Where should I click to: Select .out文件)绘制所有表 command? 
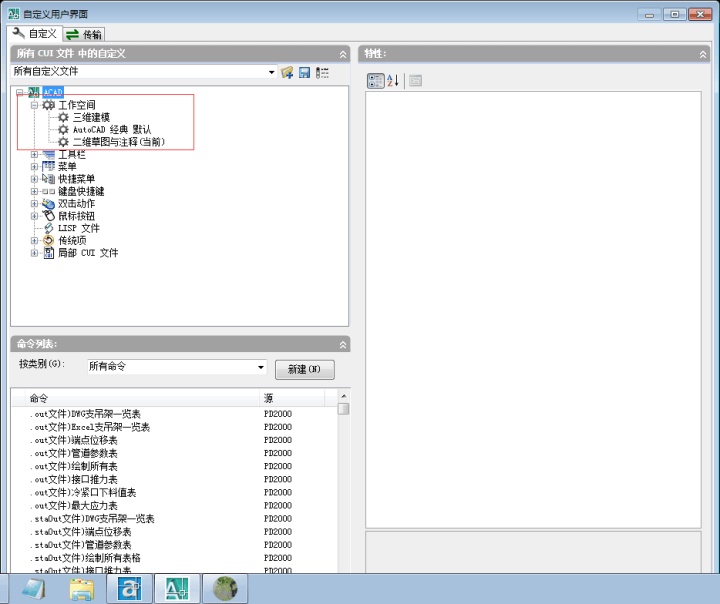(74, 466)
